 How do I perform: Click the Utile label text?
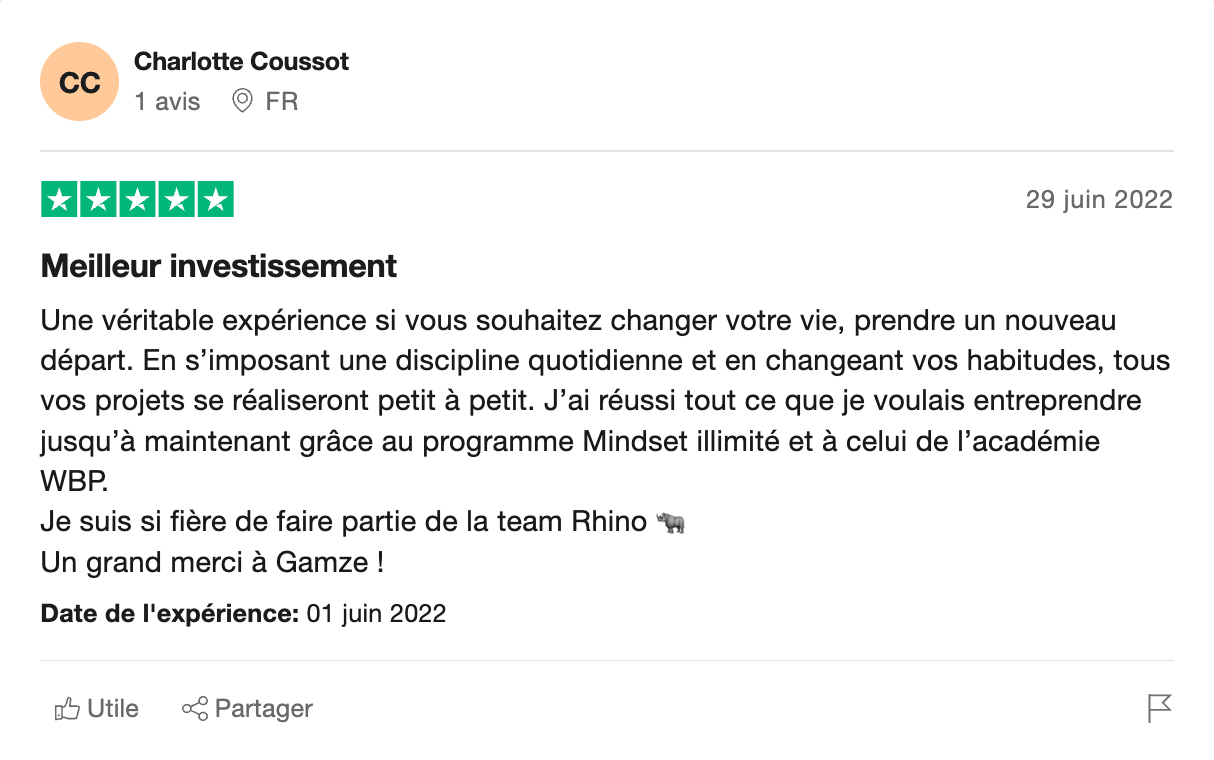[113, 709]
